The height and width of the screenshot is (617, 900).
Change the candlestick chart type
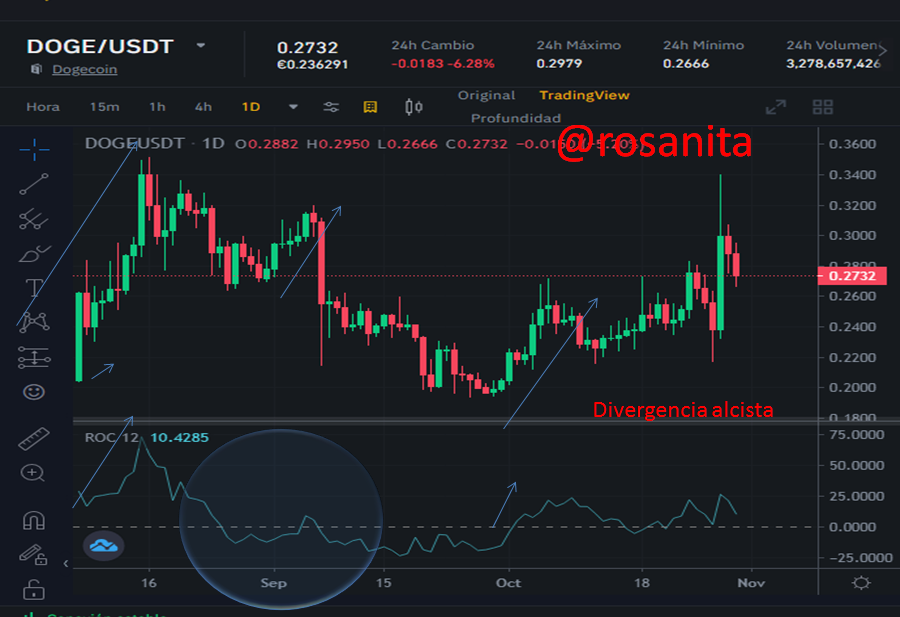click(414, 107)
